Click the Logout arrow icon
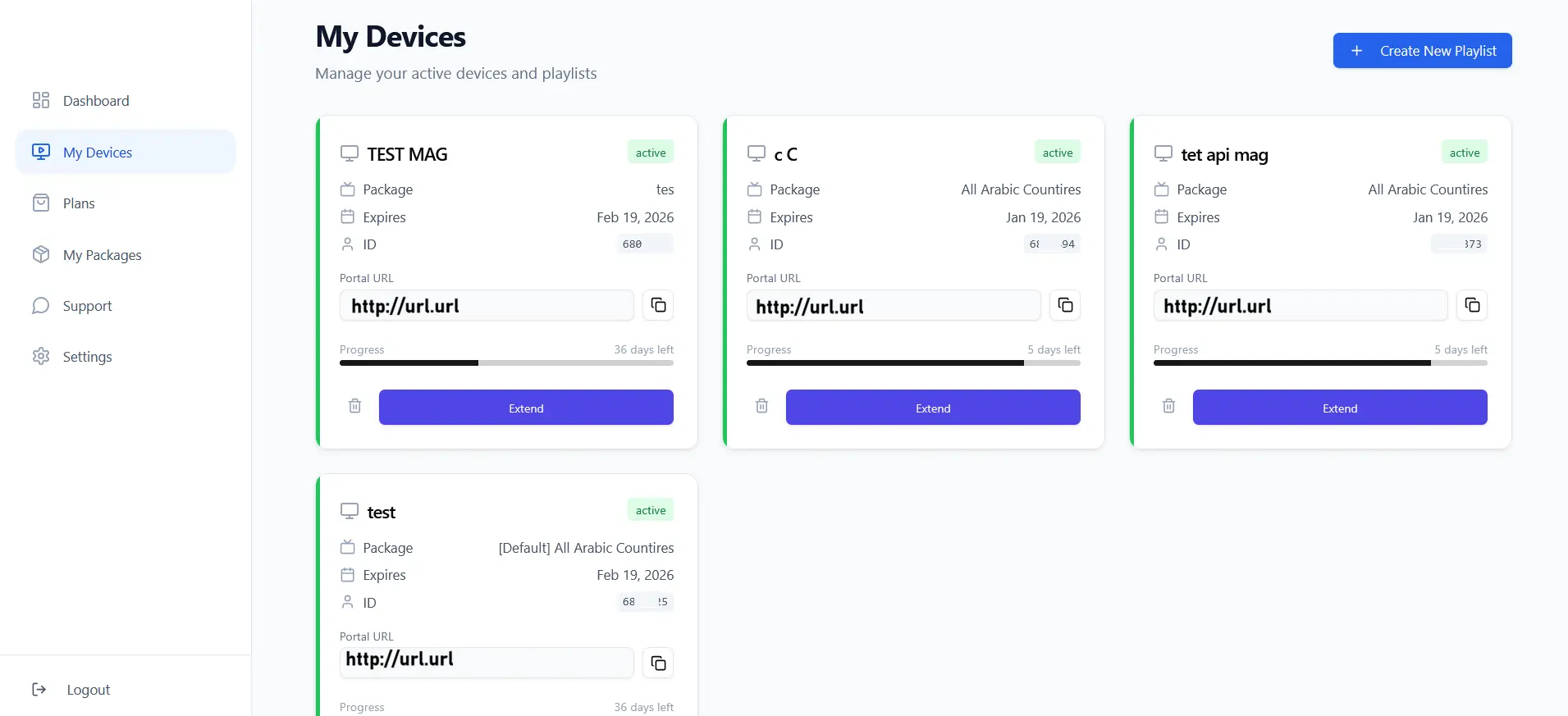1568x716 pixels. (x=39, y=690)
